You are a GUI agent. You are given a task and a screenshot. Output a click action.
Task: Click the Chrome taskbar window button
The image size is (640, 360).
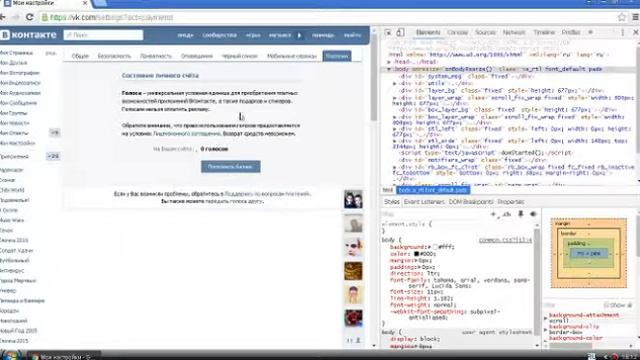coord(63,356)
